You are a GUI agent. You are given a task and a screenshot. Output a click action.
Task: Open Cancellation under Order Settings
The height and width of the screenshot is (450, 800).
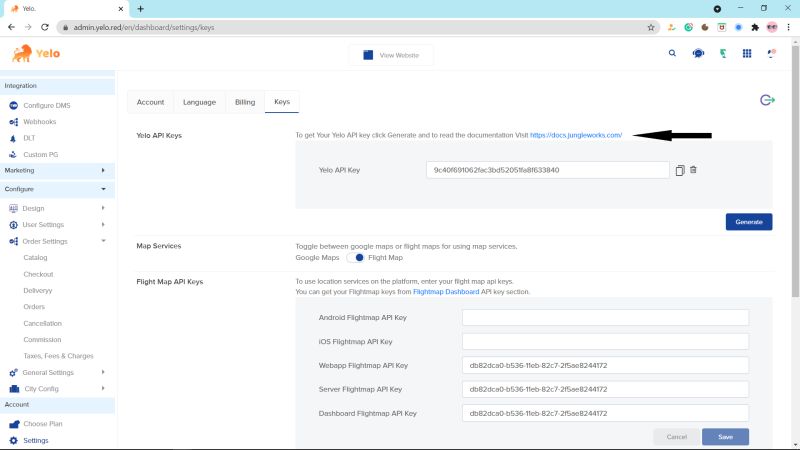pos(42,323)
